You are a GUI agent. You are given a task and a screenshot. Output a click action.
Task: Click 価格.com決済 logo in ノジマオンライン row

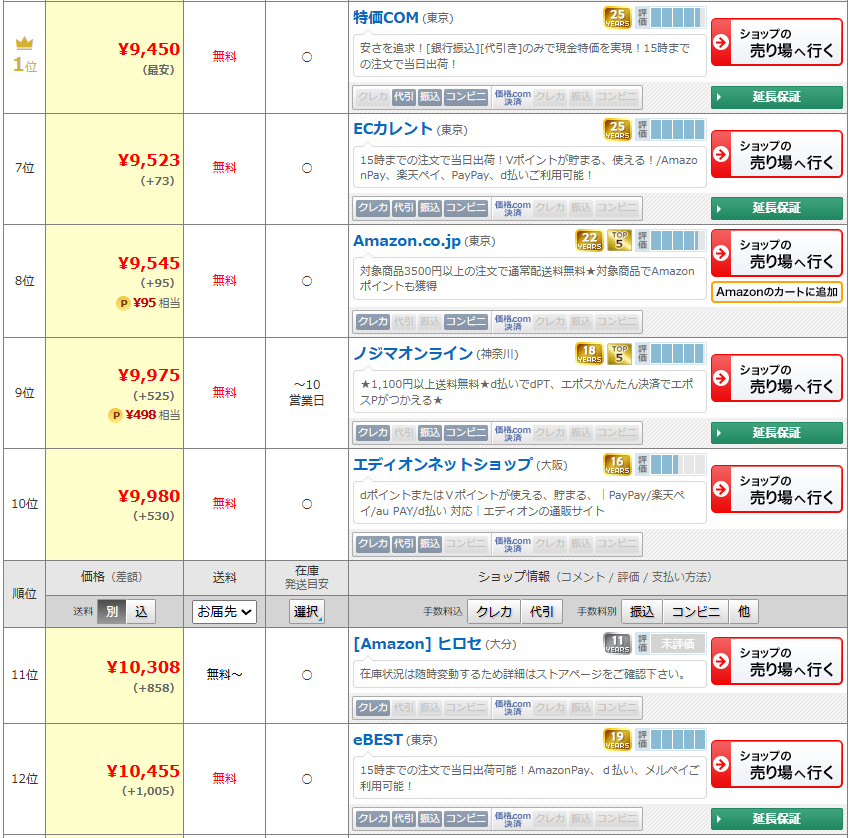click(512, 433)
